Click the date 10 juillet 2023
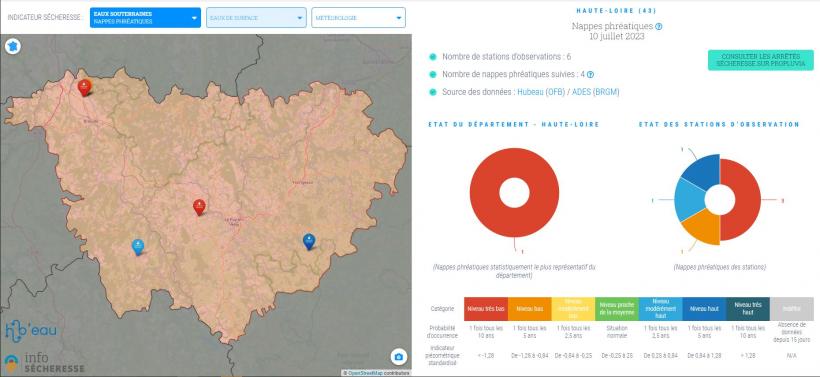820x377 pixels. 617,37
